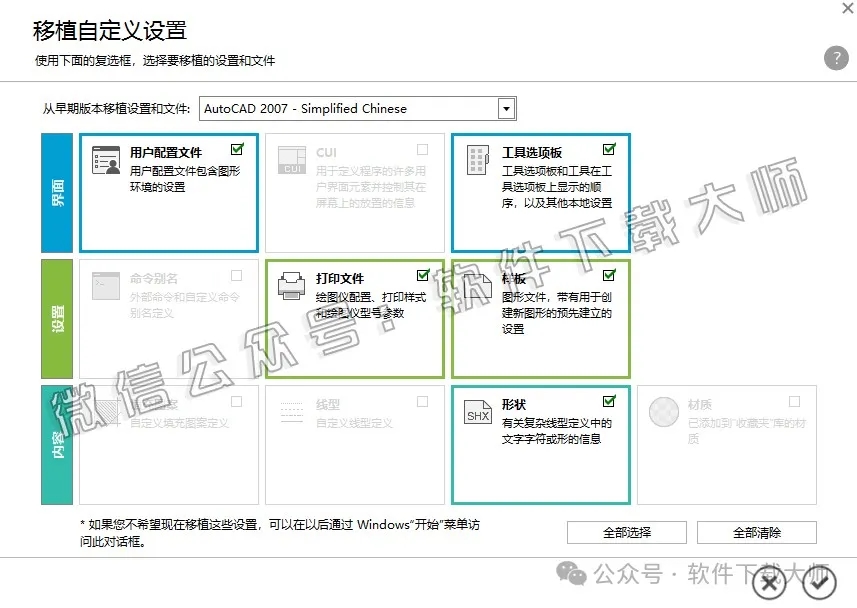The image size is (857, 608).
Task: Click the 填充图案 hatch pattern icon
Action: [105, 410]
